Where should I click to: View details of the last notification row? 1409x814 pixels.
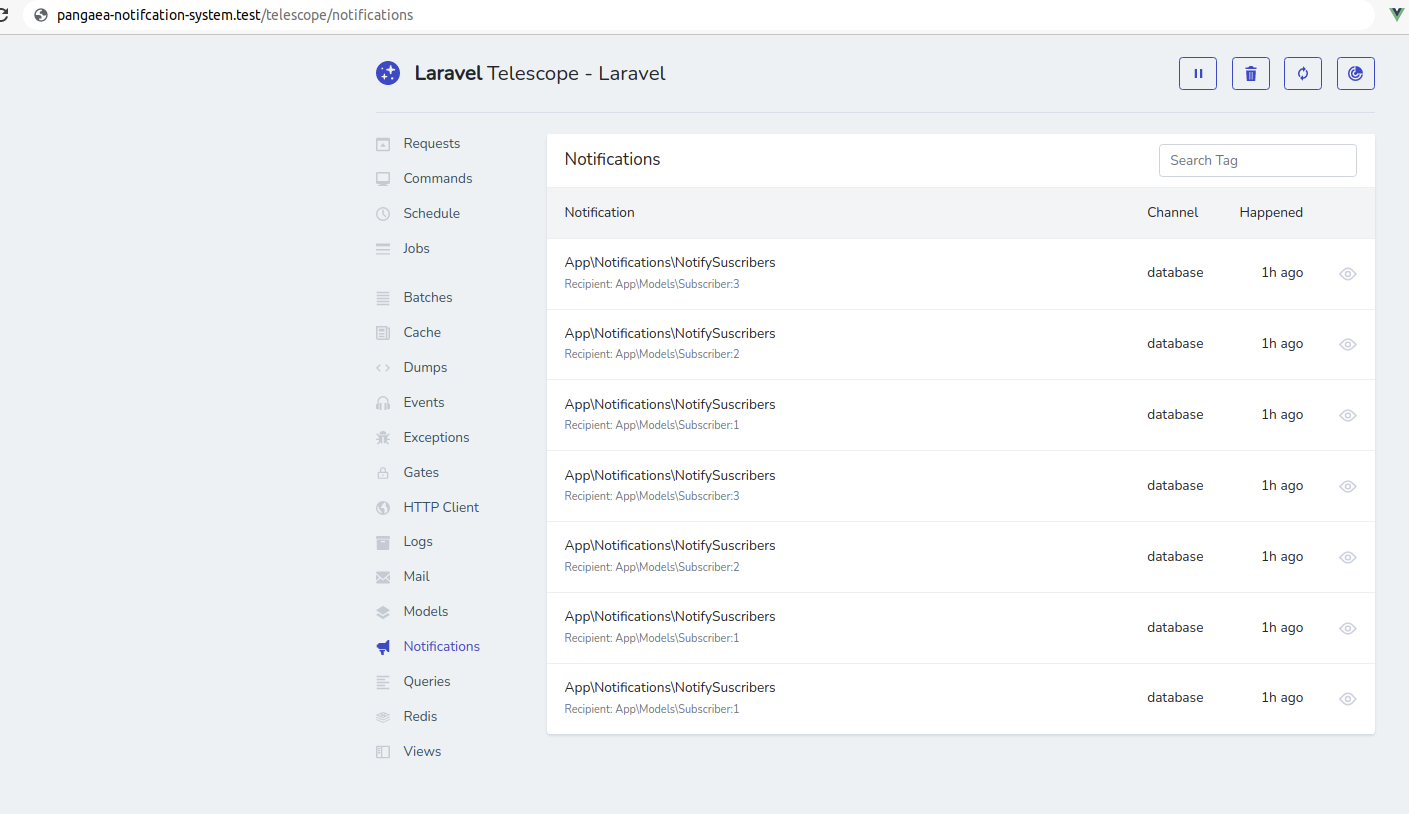click(1347, 698)
